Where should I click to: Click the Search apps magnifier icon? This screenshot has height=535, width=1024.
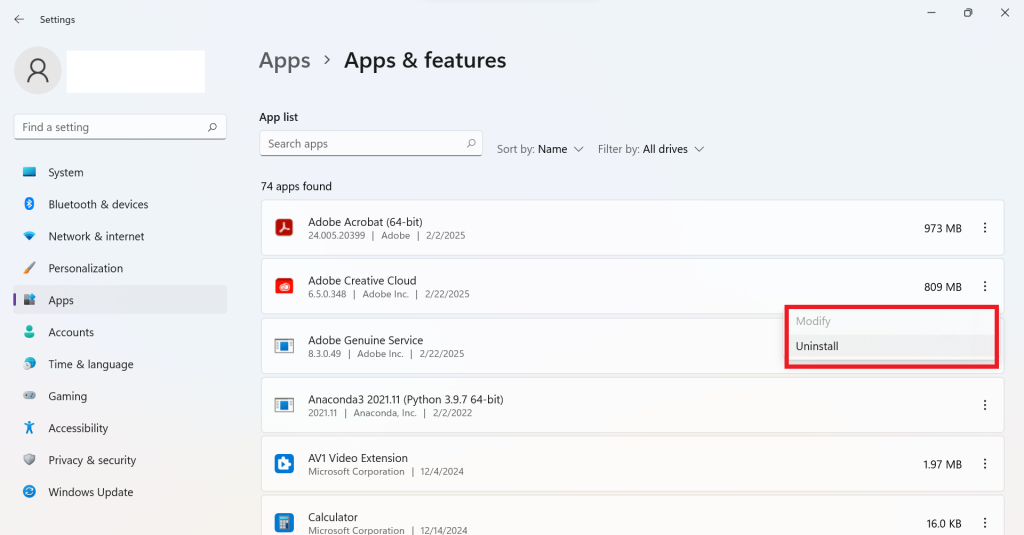tap(471, 144)
